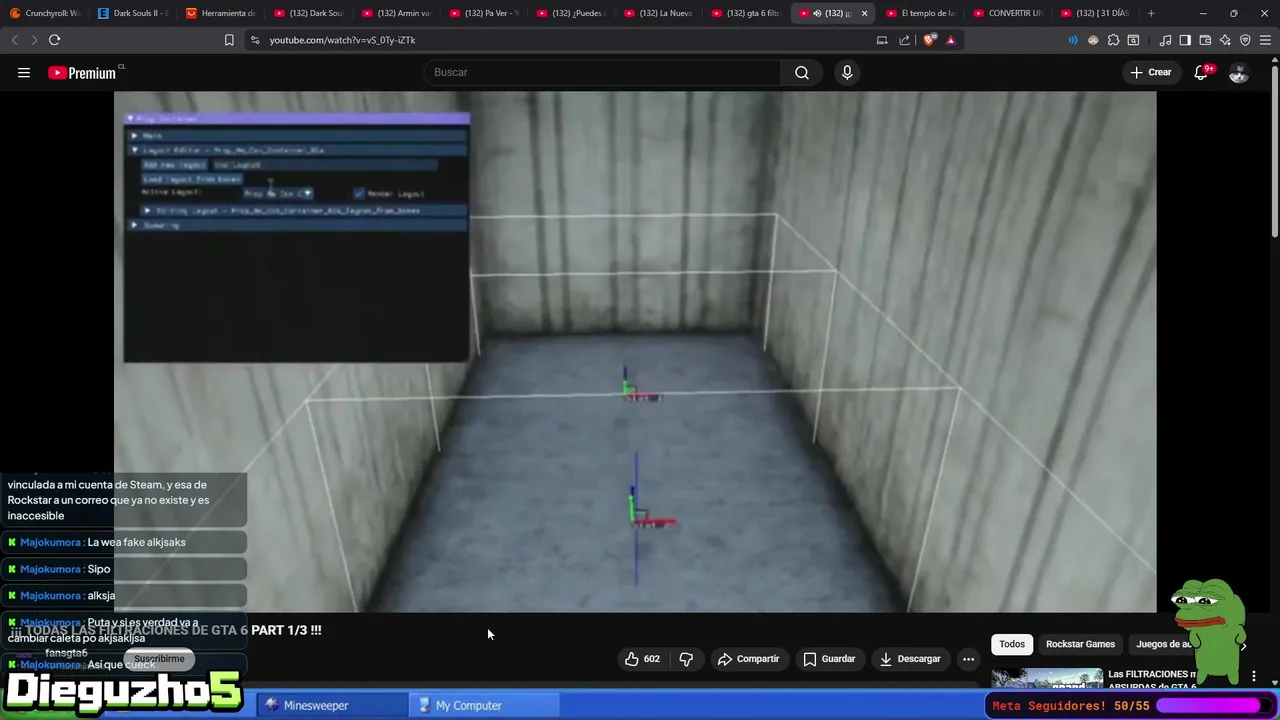Select the Todos filter chip
Image resolution: width=1280 pixels, height=720 pixels.
click(1012, 644)
